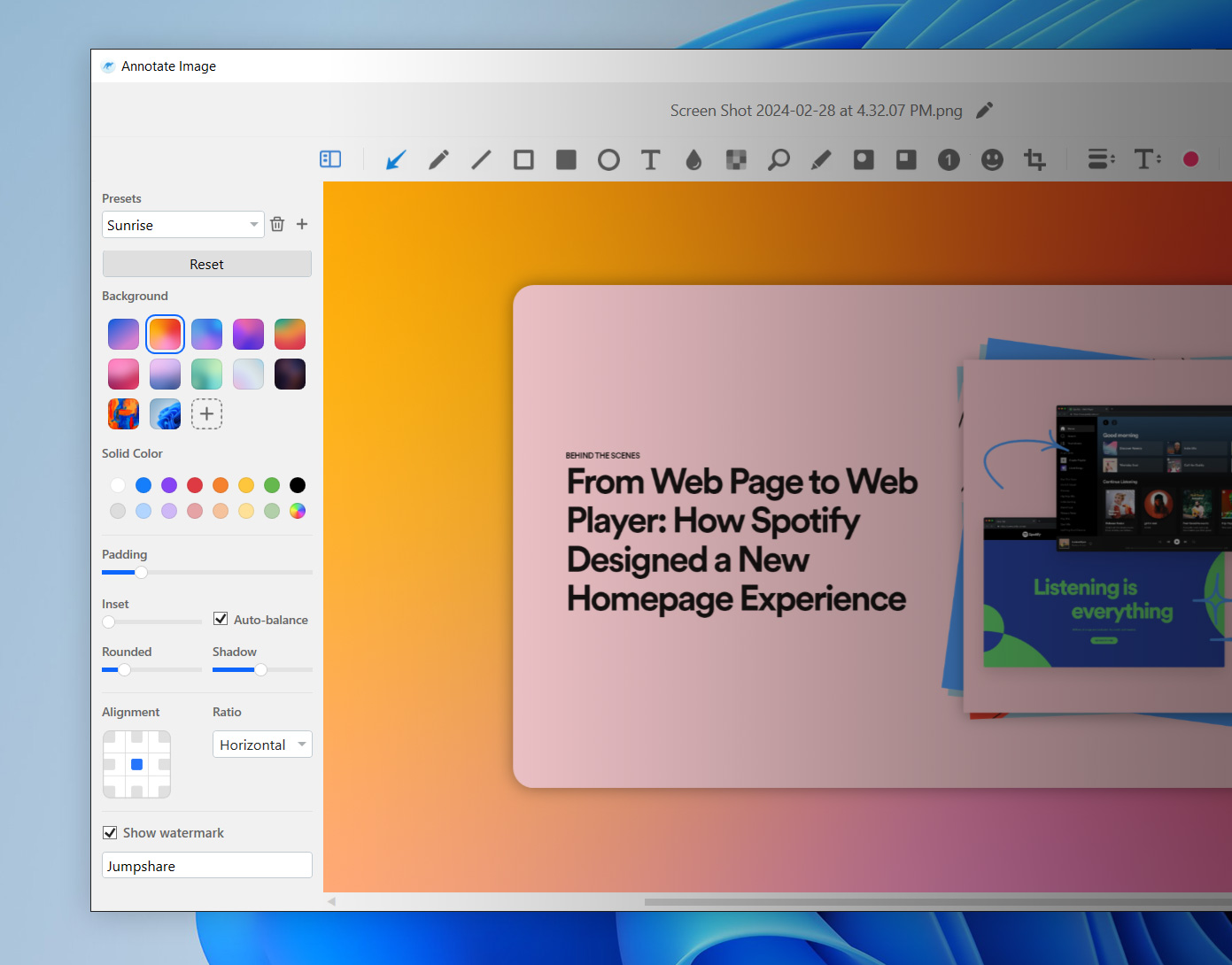This screenshot has height=965, width=1232.
Task: Open the line thickness options menu
Action: click(1100, 160)
